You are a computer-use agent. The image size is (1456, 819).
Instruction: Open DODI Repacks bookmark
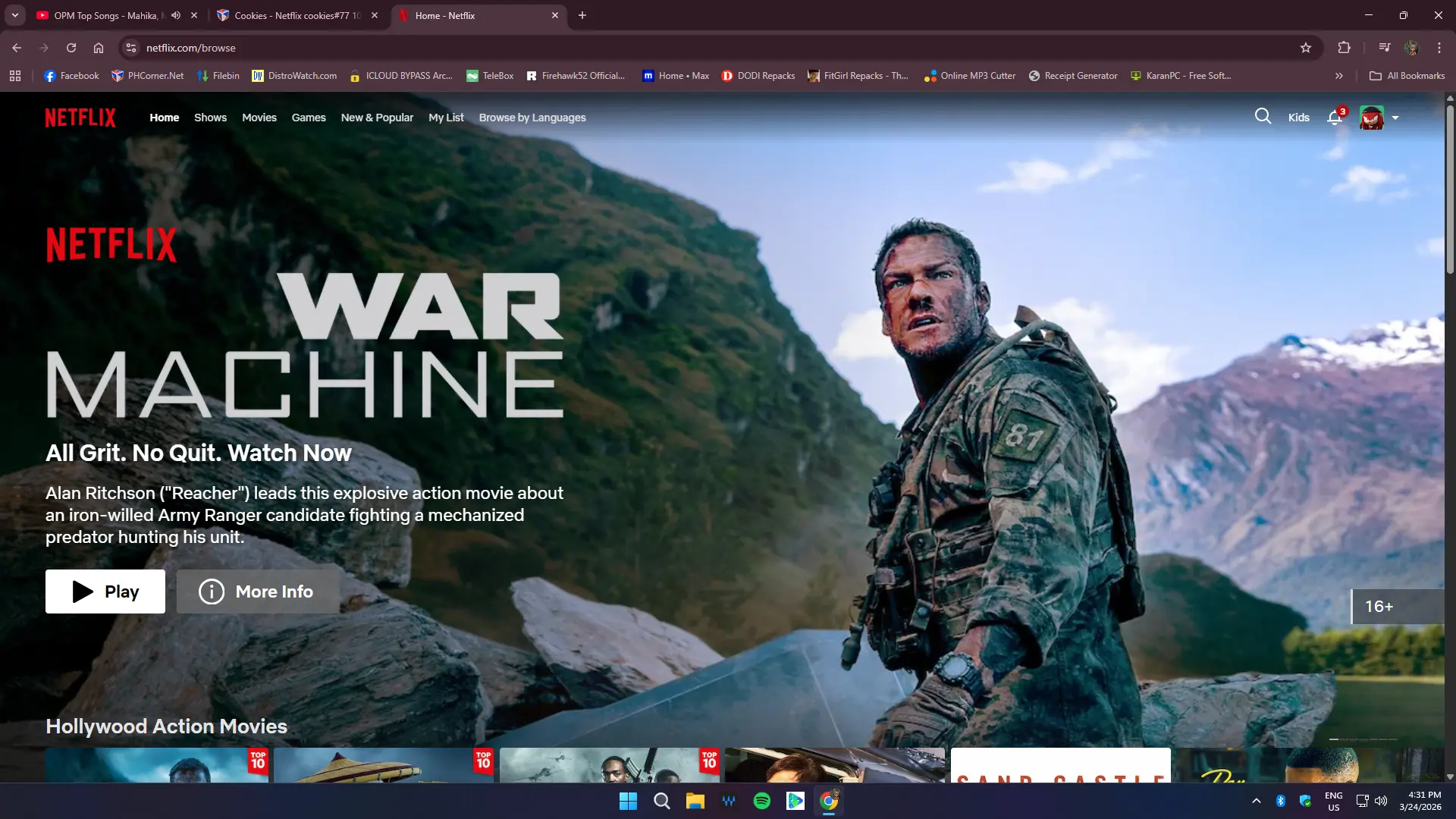[x=758, y=76]
